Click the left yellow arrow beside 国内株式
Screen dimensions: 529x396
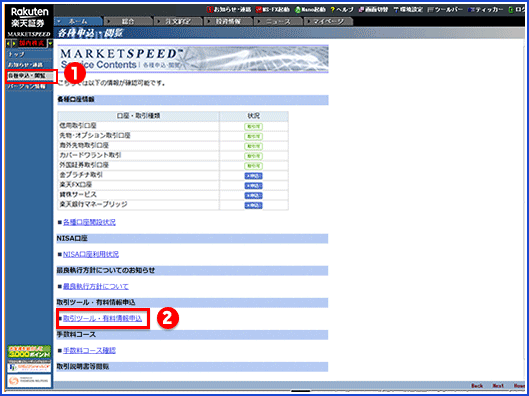pos(9,43)
